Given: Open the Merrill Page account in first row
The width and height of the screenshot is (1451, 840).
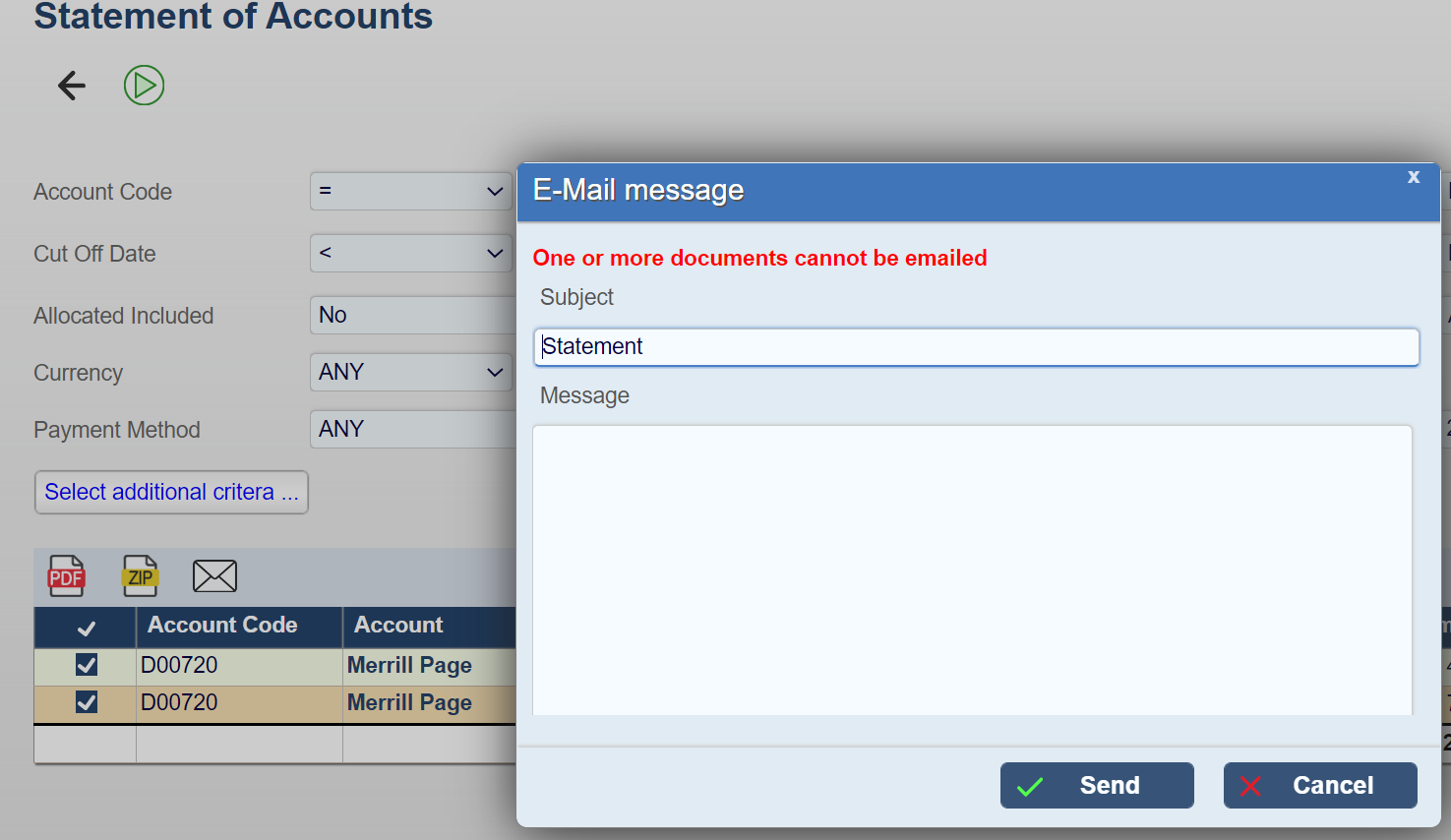Looking at the screenshot, I should pyautogui.click(x=409, y=666).
